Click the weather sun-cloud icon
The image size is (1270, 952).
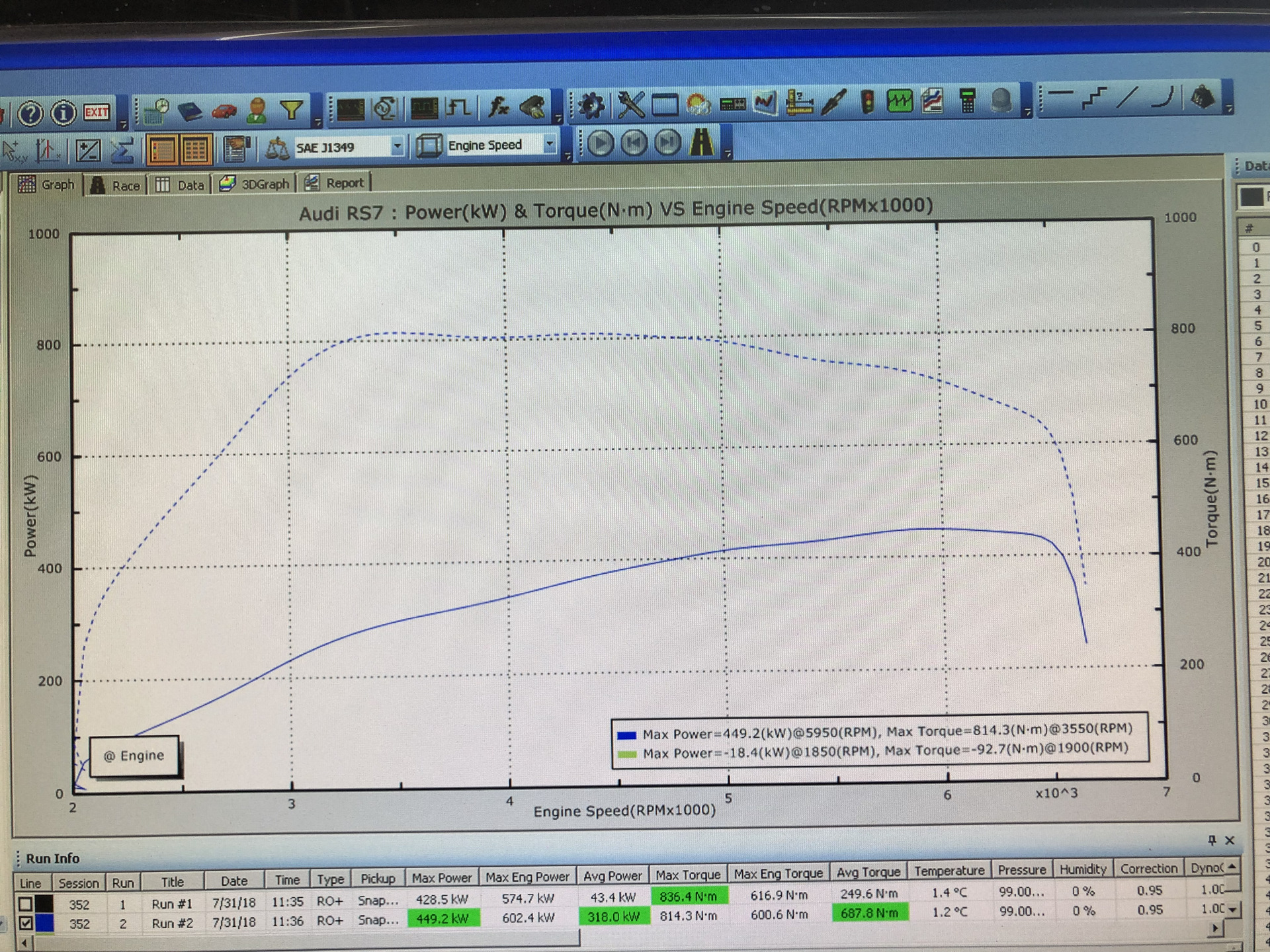pyautogui.click(x=698, y=104)
